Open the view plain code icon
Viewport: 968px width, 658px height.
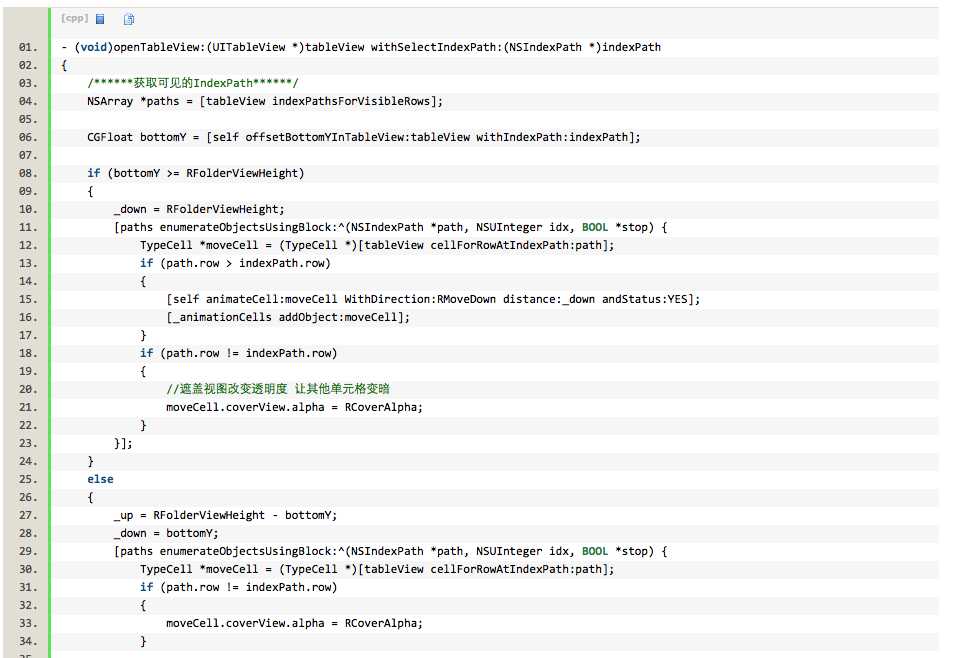coord(100,19)
